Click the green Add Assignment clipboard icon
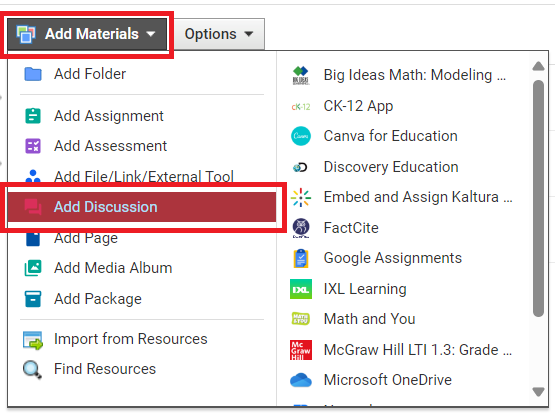 pyautogui.click(x=33, y=116)
